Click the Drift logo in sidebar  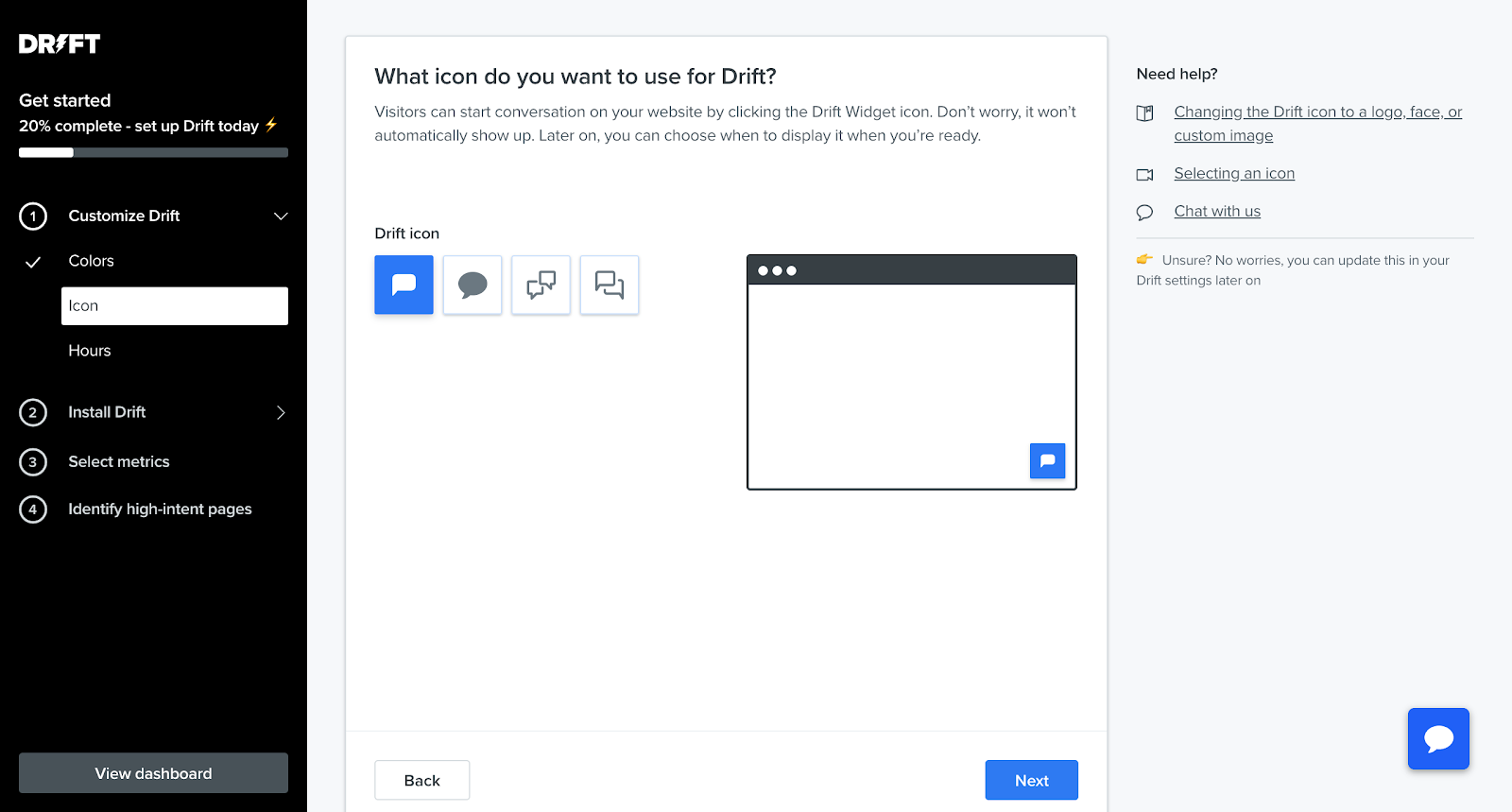60,43
